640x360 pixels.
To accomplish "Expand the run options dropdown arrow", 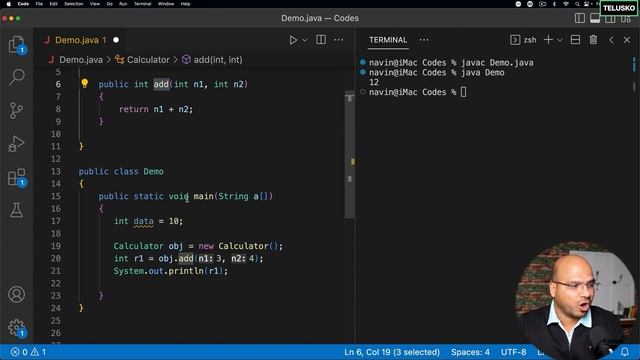I will (x=304, y=40).
